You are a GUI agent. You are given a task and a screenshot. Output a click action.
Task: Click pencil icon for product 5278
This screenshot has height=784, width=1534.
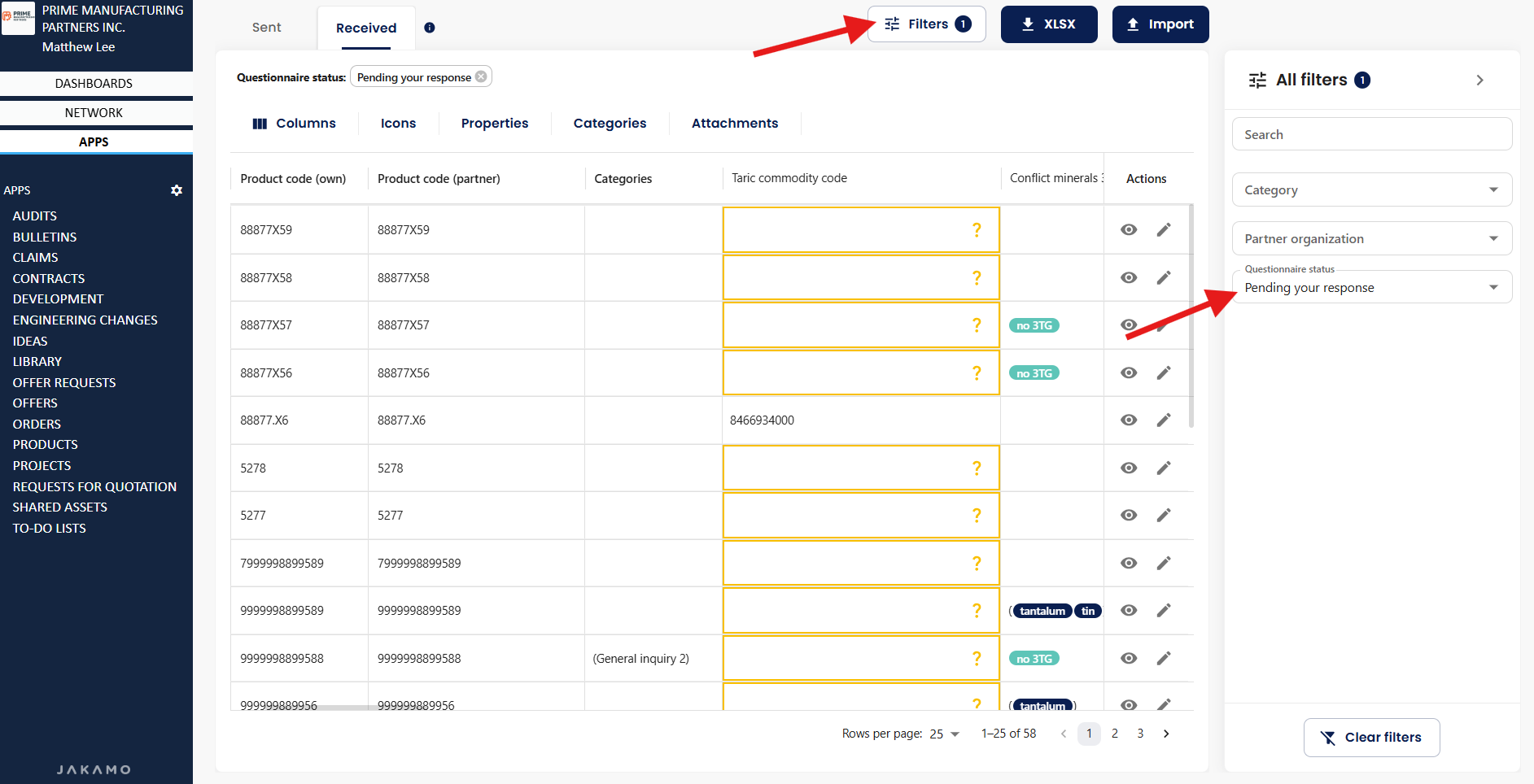[1164, 468]
